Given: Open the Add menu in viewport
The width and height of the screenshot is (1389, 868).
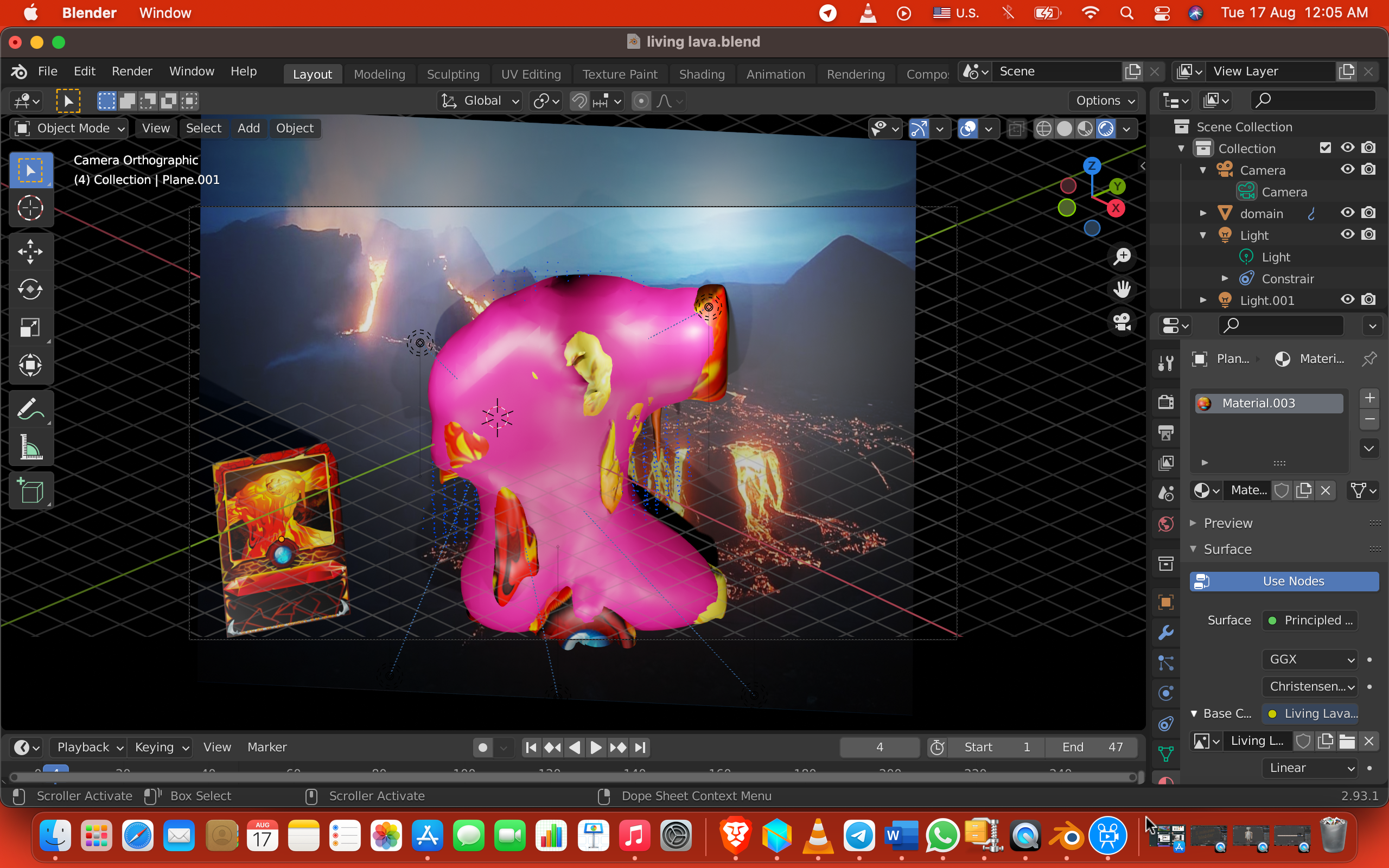Looking at the screenshot, I should (249, 128).
